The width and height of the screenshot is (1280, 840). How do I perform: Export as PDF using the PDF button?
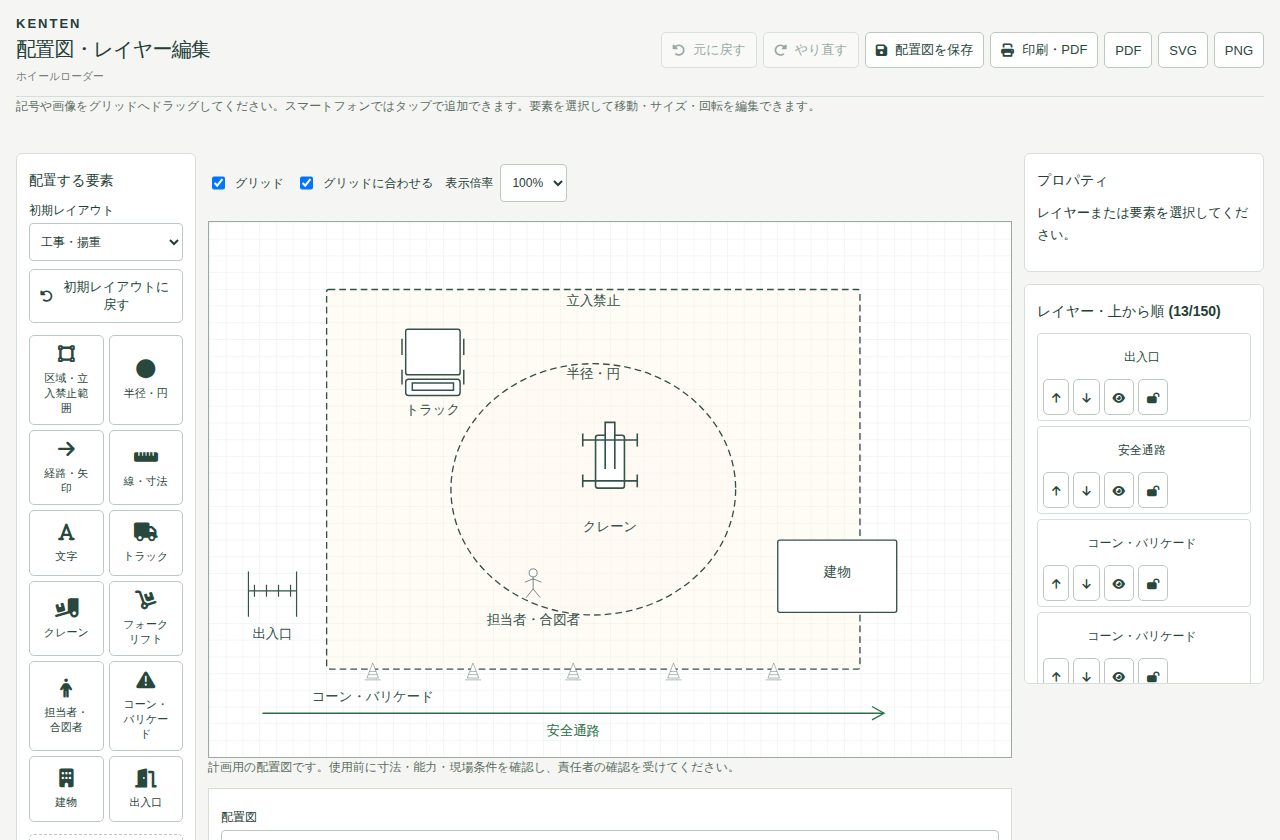[1128, 50]
